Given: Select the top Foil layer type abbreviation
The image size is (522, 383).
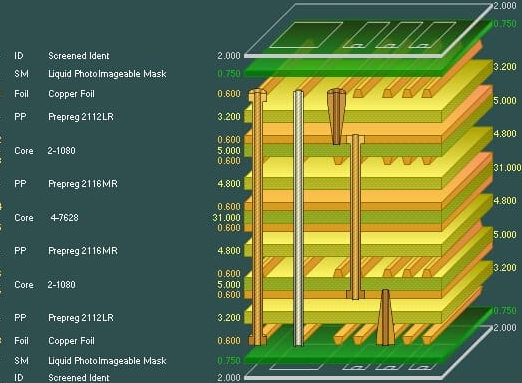Looking at the screenshot, I should coord(21,94).
